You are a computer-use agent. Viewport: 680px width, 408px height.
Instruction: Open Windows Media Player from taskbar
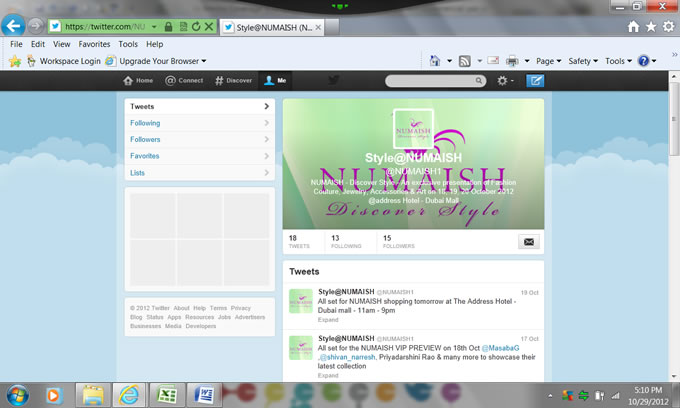tap(54, 395)
